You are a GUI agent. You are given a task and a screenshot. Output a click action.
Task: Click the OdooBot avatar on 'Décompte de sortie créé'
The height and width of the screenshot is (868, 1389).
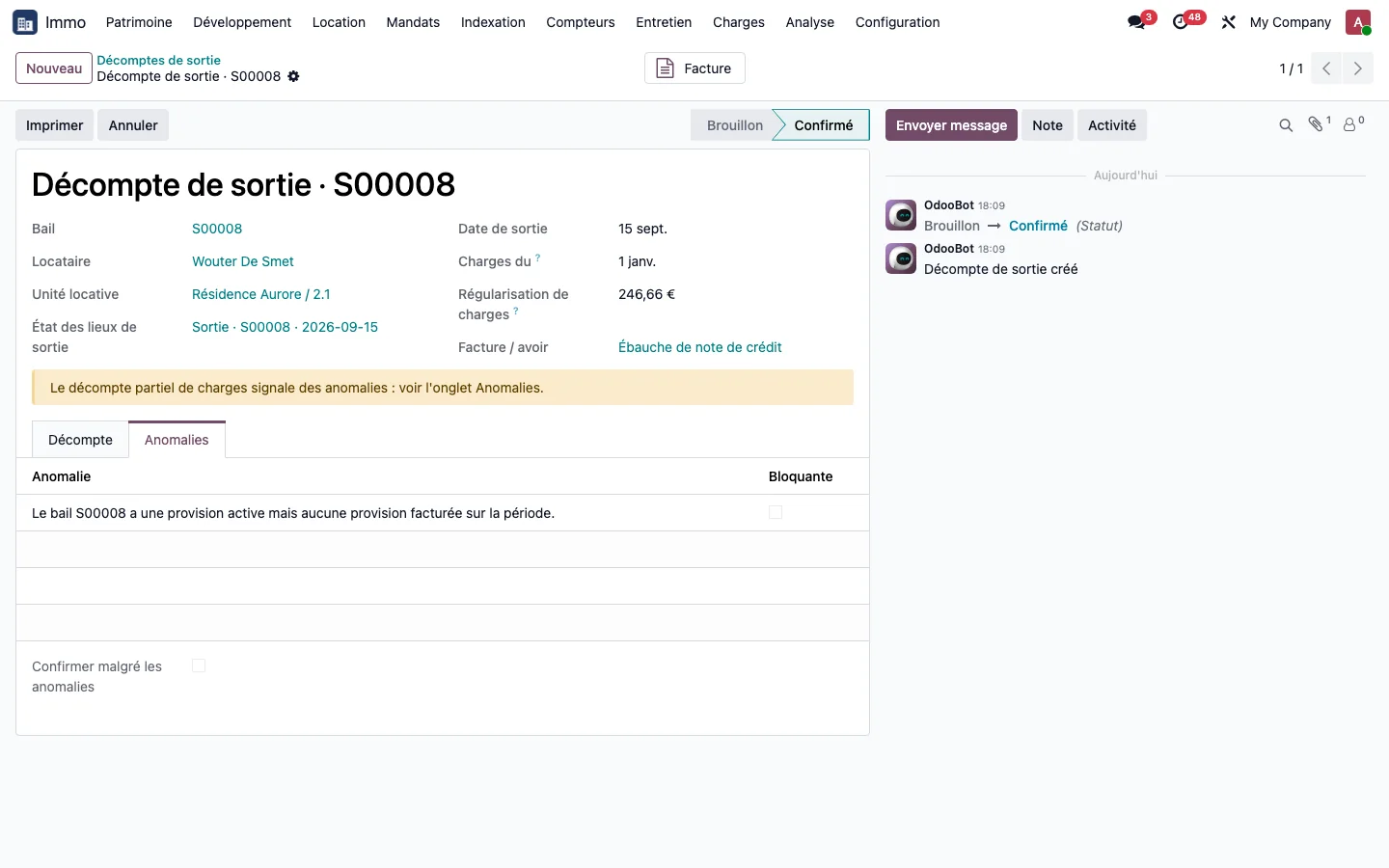[x=901, y=258]
